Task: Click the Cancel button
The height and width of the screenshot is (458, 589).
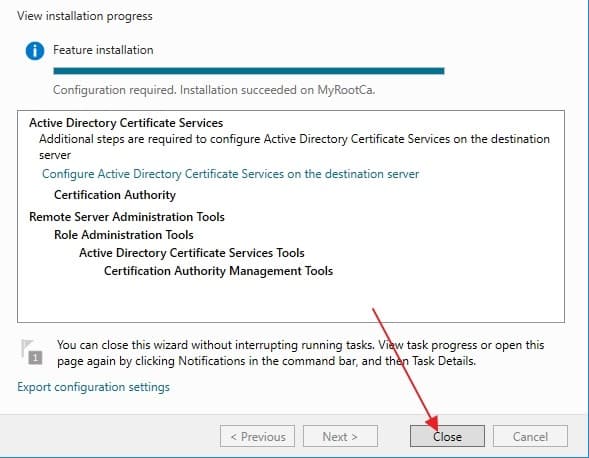Action: point(530,436)
